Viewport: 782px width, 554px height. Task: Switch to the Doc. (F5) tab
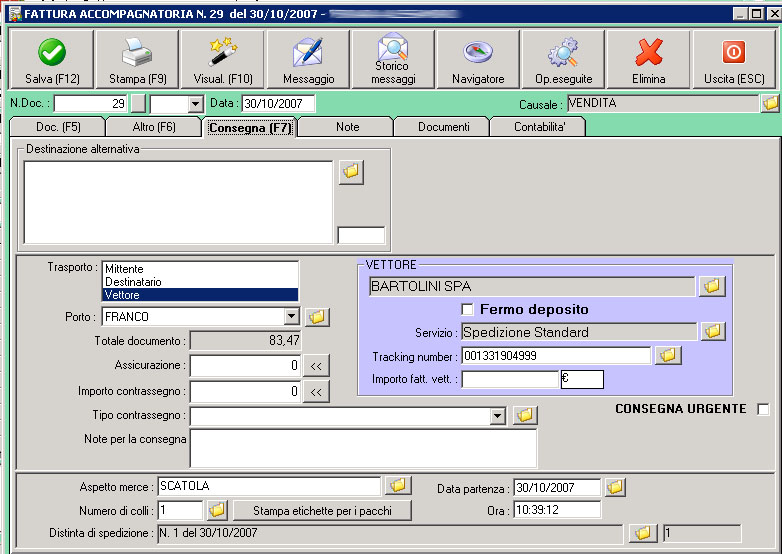click(58, 127)
